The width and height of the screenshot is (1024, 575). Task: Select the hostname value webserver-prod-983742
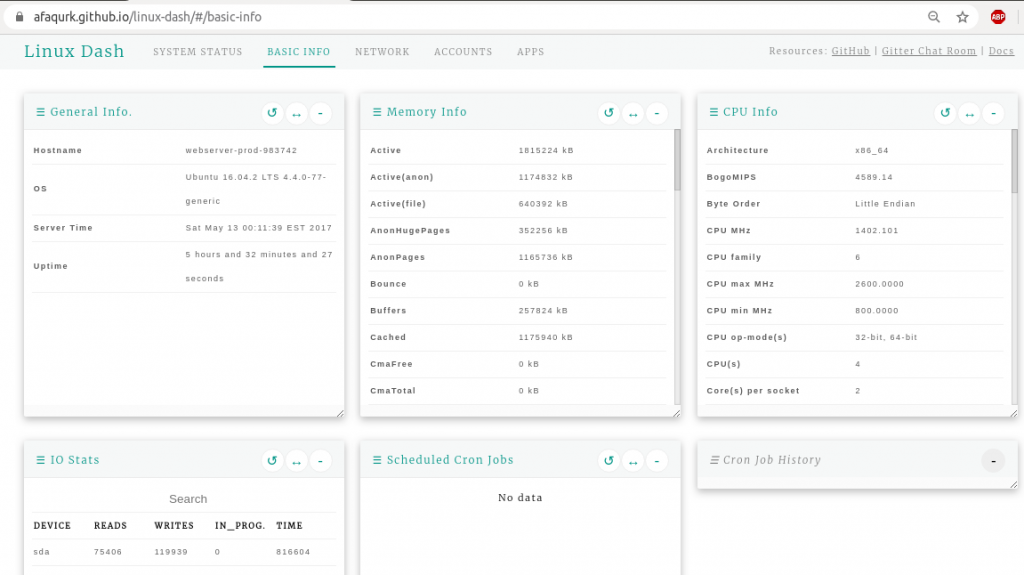point(241,150)
